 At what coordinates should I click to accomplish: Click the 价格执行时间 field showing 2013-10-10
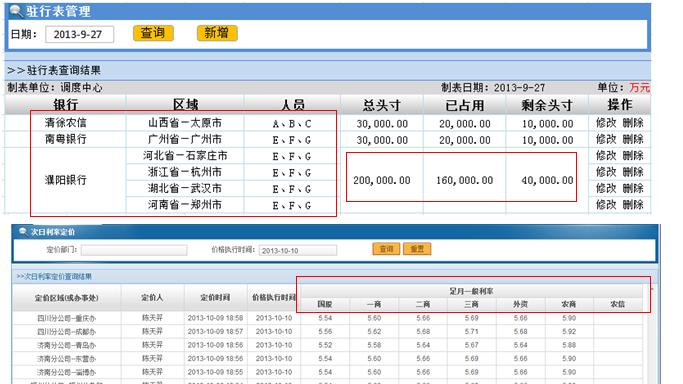click(x=298, y=250)
